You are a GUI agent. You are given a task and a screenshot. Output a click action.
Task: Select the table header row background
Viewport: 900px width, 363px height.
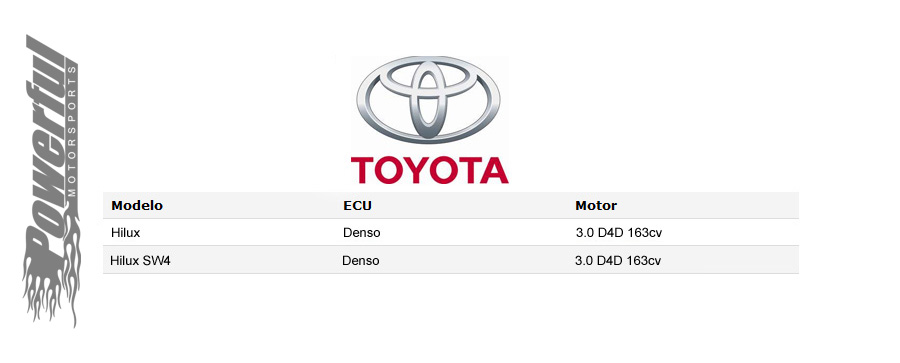[451, 205]
